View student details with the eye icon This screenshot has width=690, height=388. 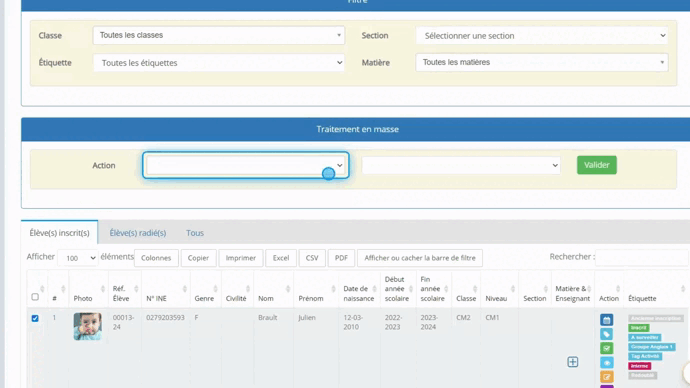click(606, 363)
